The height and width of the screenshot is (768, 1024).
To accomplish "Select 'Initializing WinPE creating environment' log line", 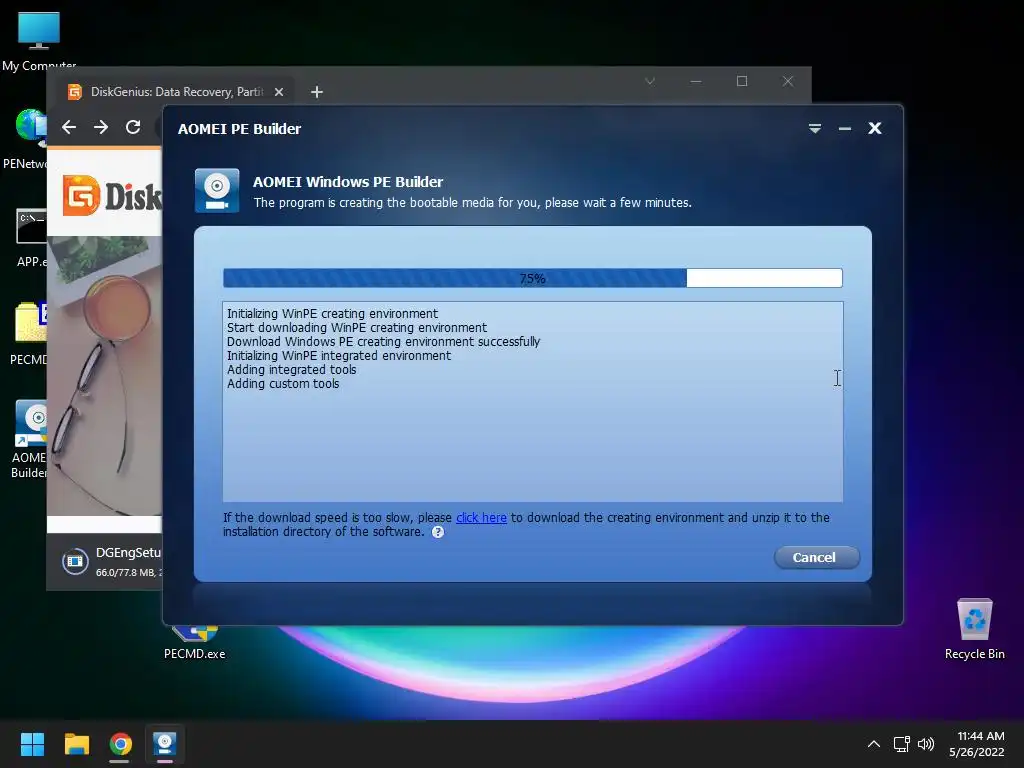I will pos(332,313).
